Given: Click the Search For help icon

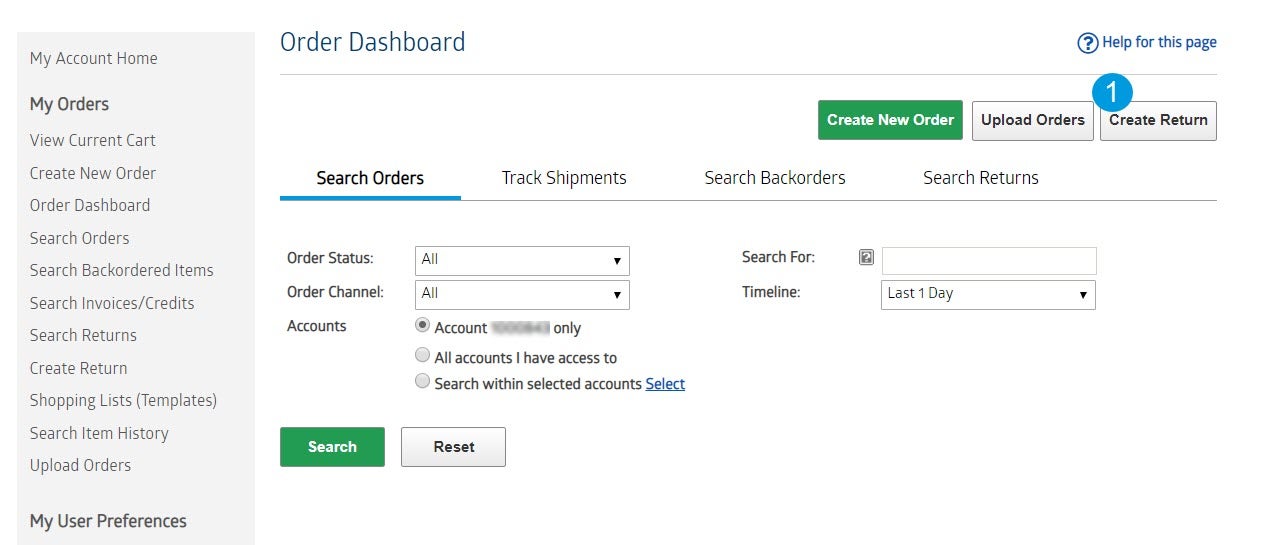Looking at the screenshot, I should tap(866, 258).
